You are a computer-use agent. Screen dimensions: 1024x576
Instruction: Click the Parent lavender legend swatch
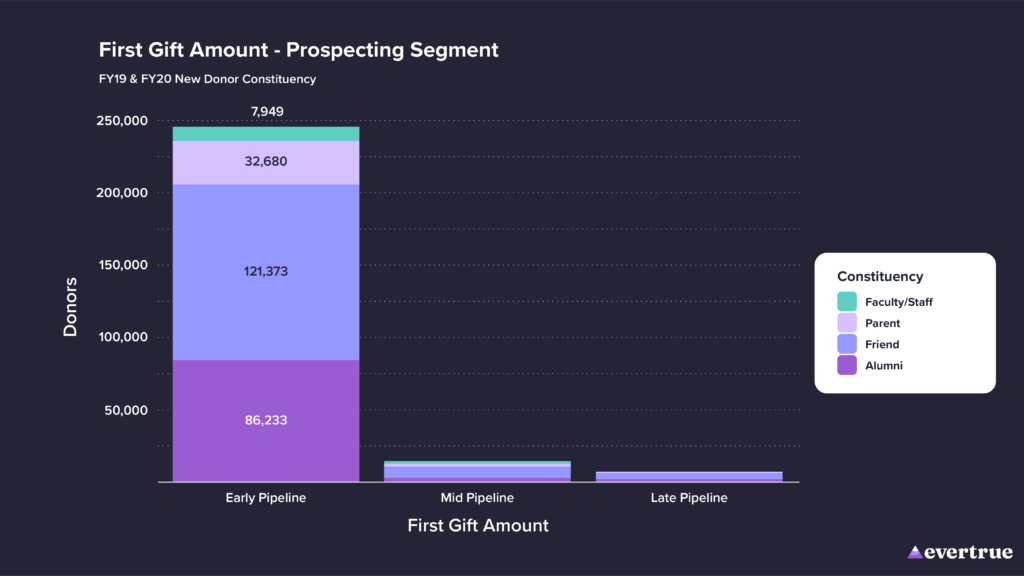click(847, 323)
